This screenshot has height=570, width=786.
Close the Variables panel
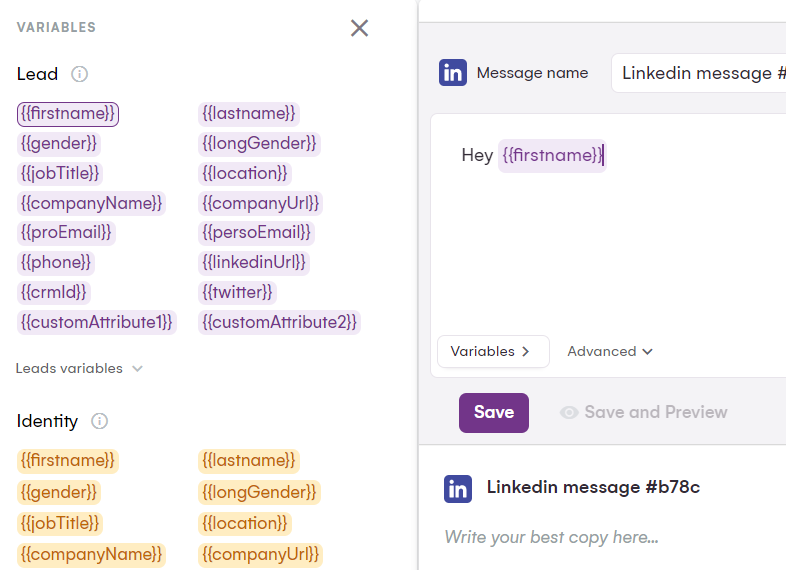click(x=360, y=28)
